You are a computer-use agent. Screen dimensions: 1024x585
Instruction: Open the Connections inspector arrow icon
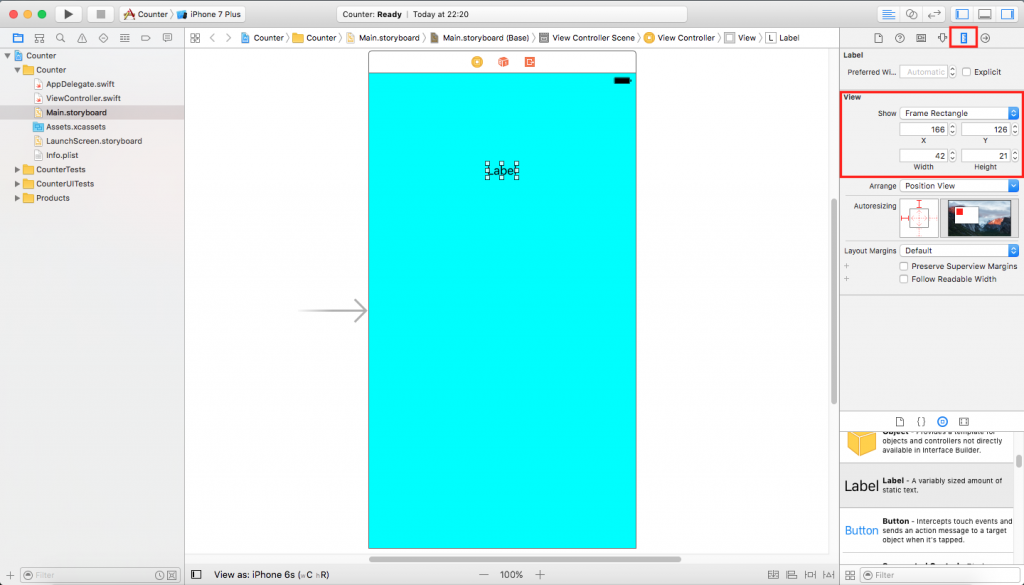[985, 38]
